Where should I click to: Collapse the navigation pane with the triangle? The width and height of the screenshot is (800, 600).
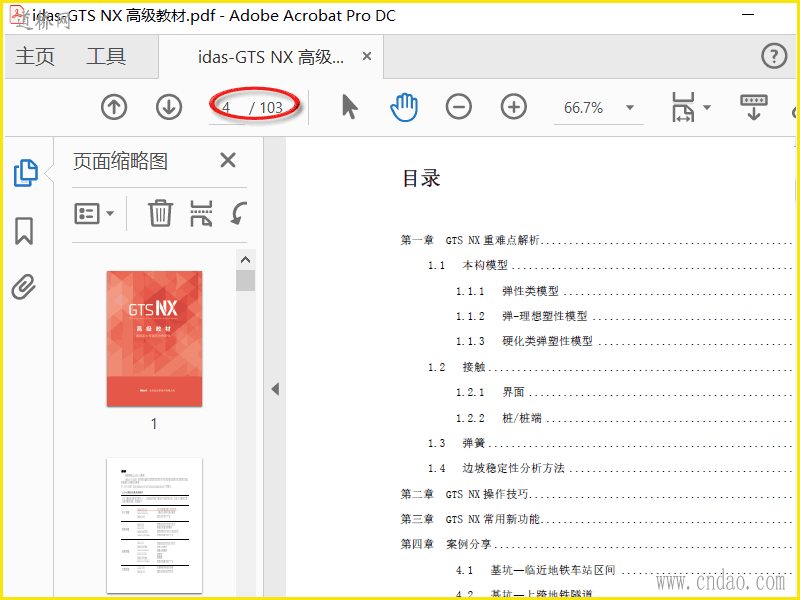point(276,389)
